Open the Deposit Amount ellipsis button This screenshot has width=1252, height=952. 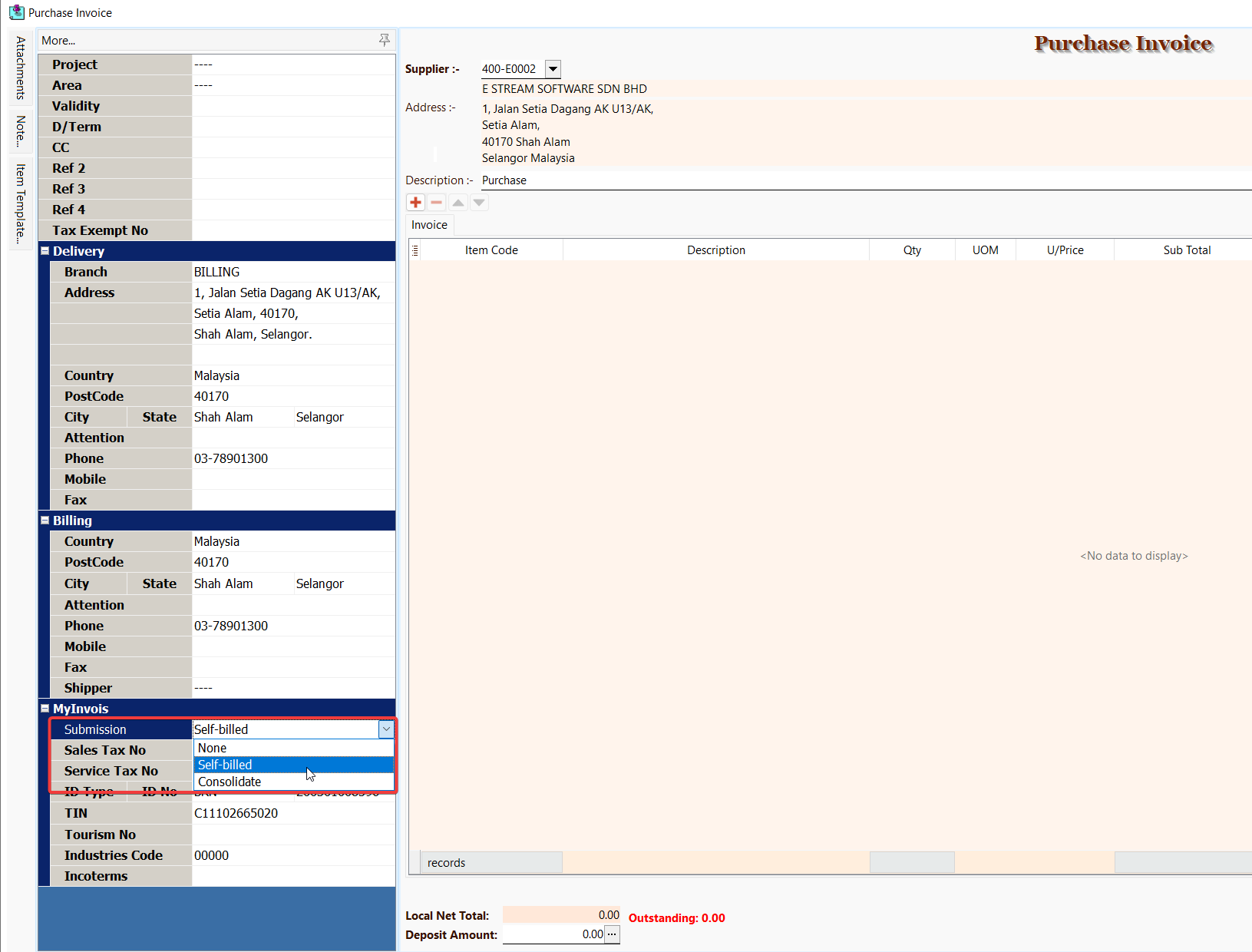[x=612, y=934]
